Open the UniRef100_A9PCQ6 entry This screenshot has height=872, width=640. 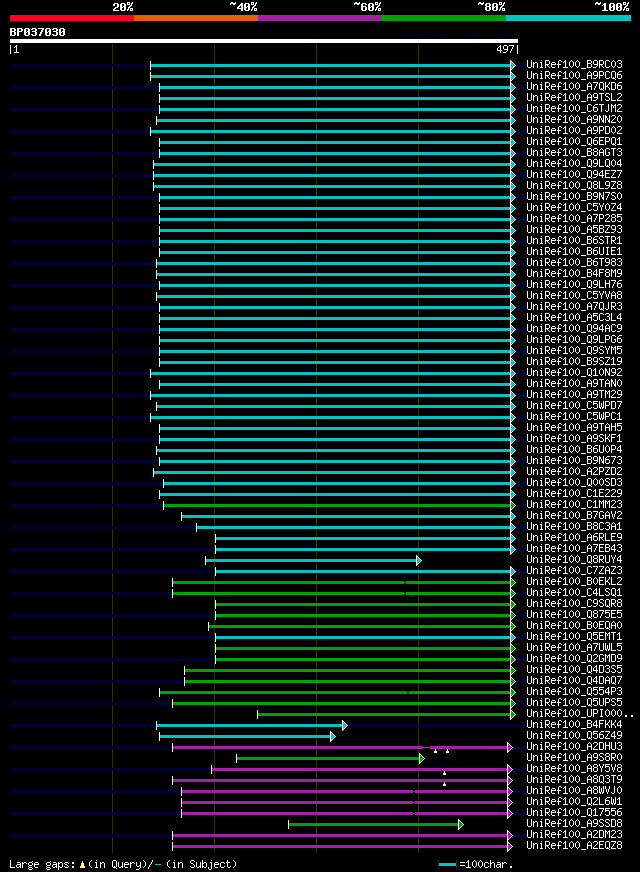[574, 76]
